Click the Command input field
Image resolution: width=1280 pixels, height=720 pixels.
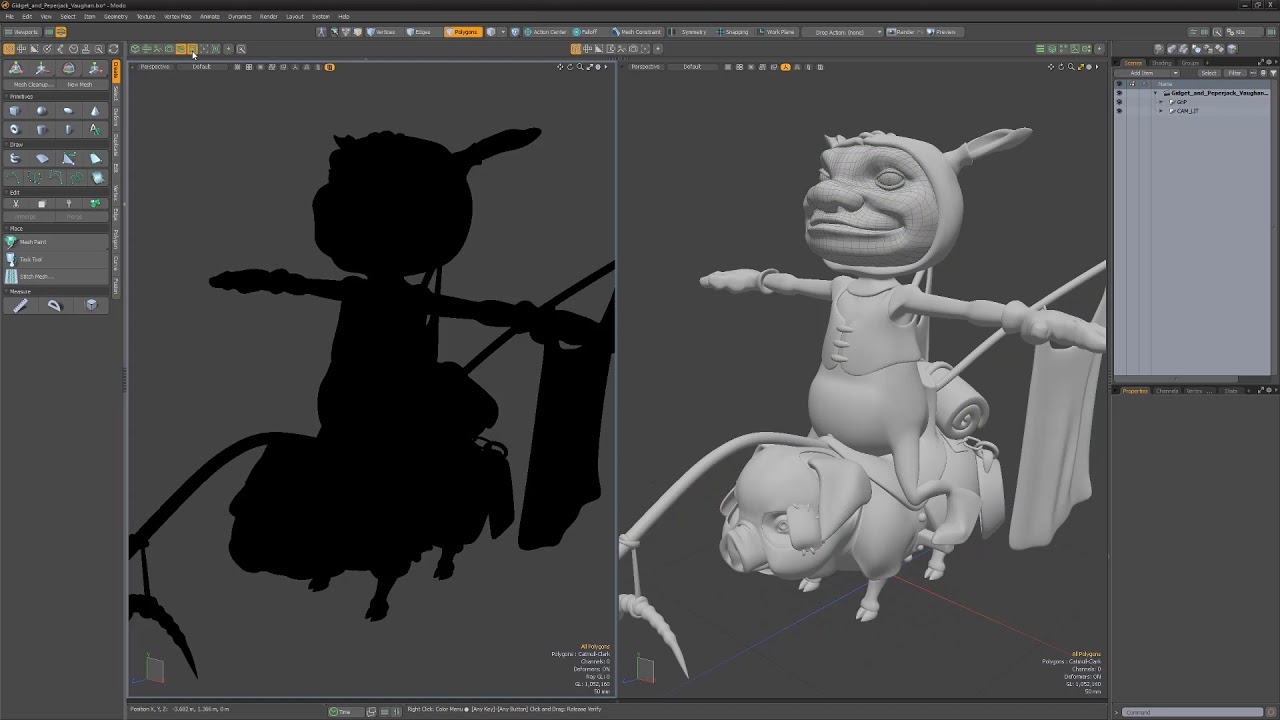click(1194, 713)
